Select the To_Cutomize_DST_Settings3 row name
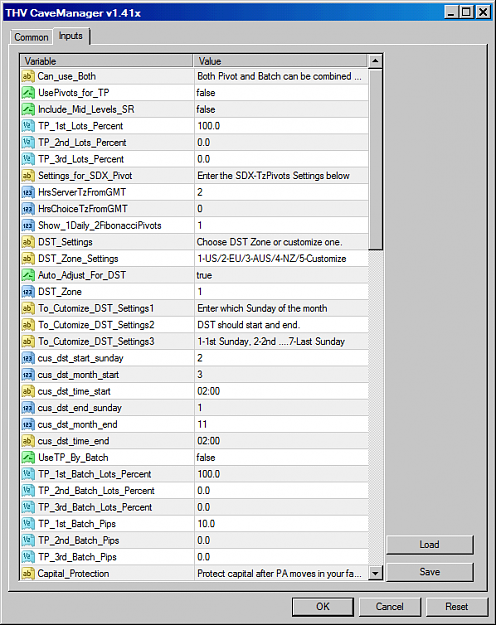The image size is (496, 625). click(96, 342)
